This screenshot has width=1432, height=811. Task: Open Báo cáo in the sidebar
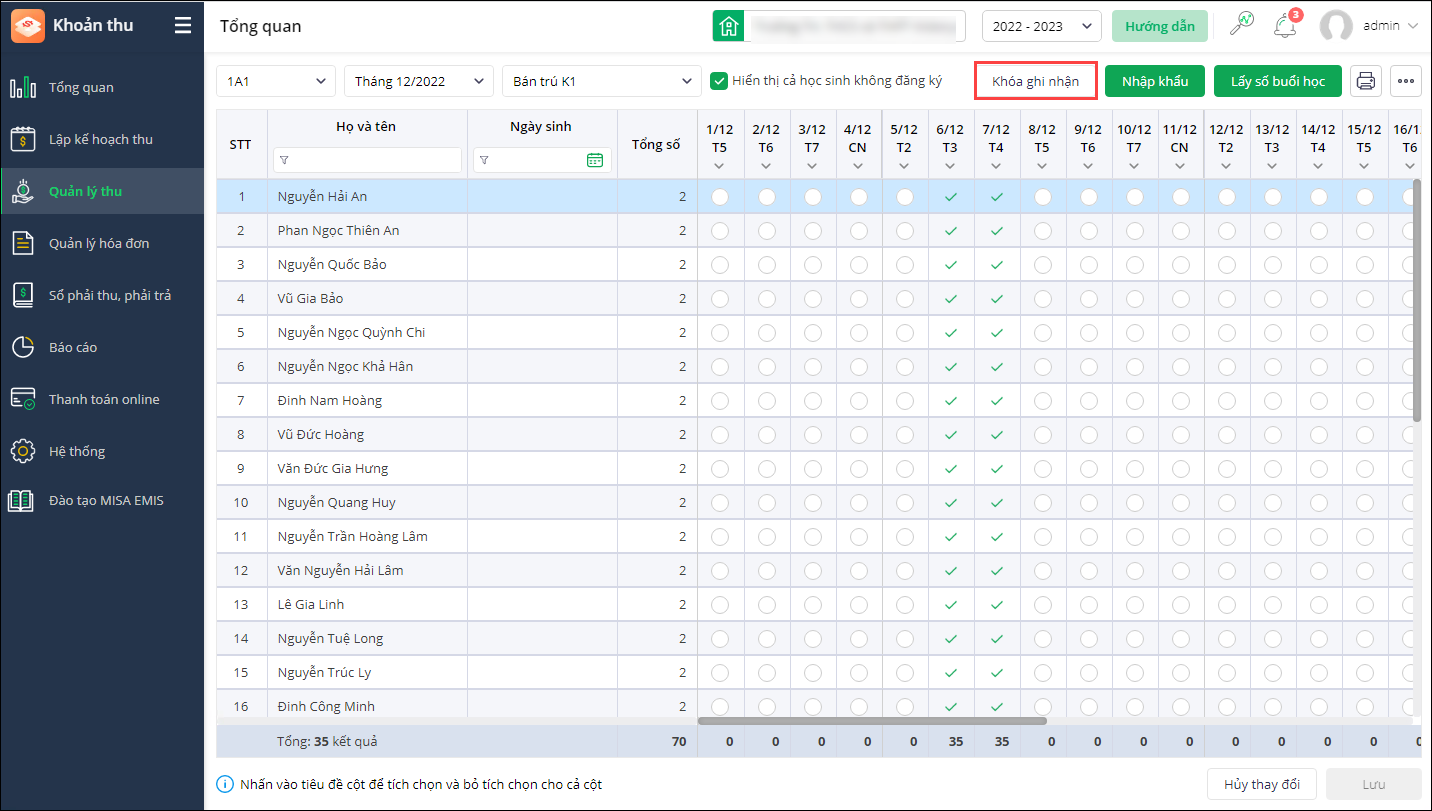73,347
